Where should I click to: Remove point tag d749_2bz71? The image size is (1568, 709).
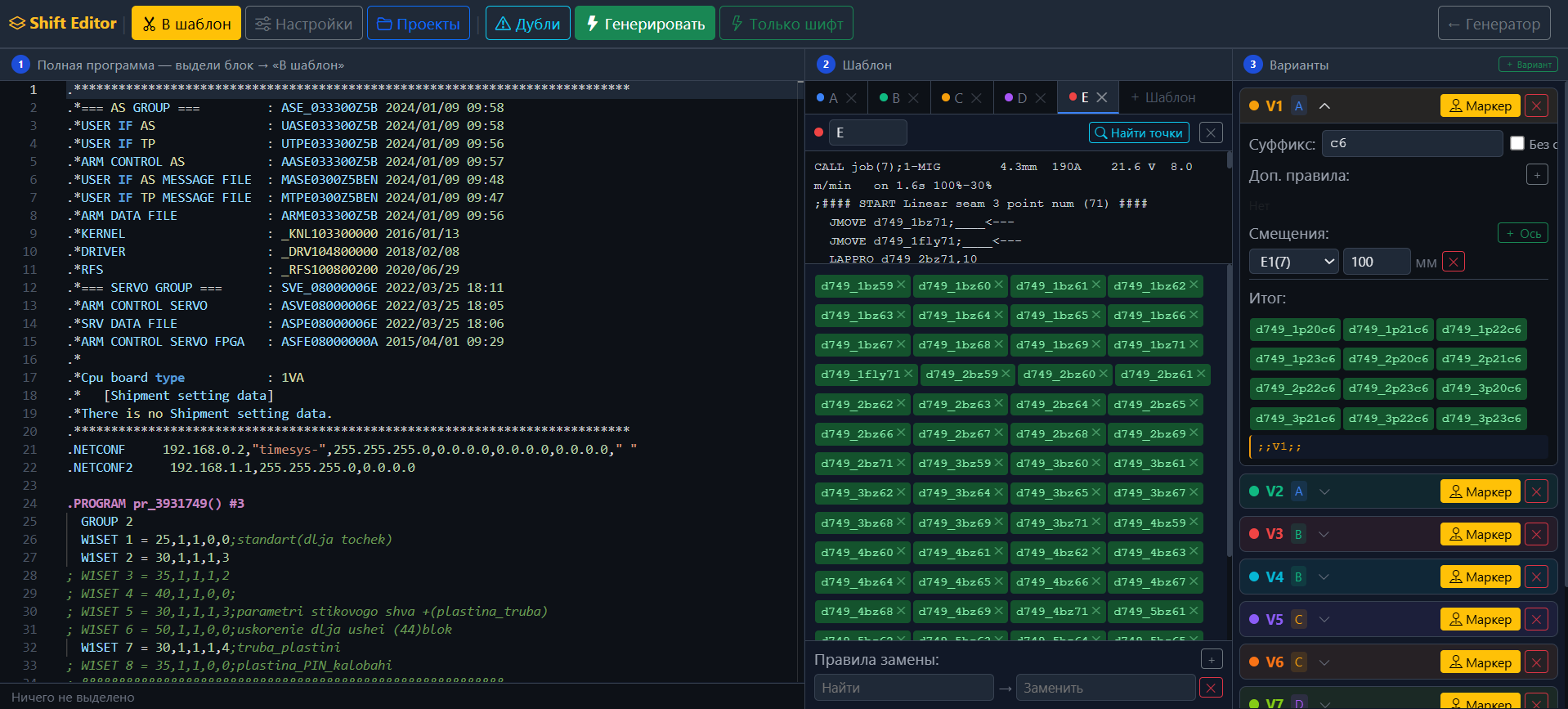(901, 462)
